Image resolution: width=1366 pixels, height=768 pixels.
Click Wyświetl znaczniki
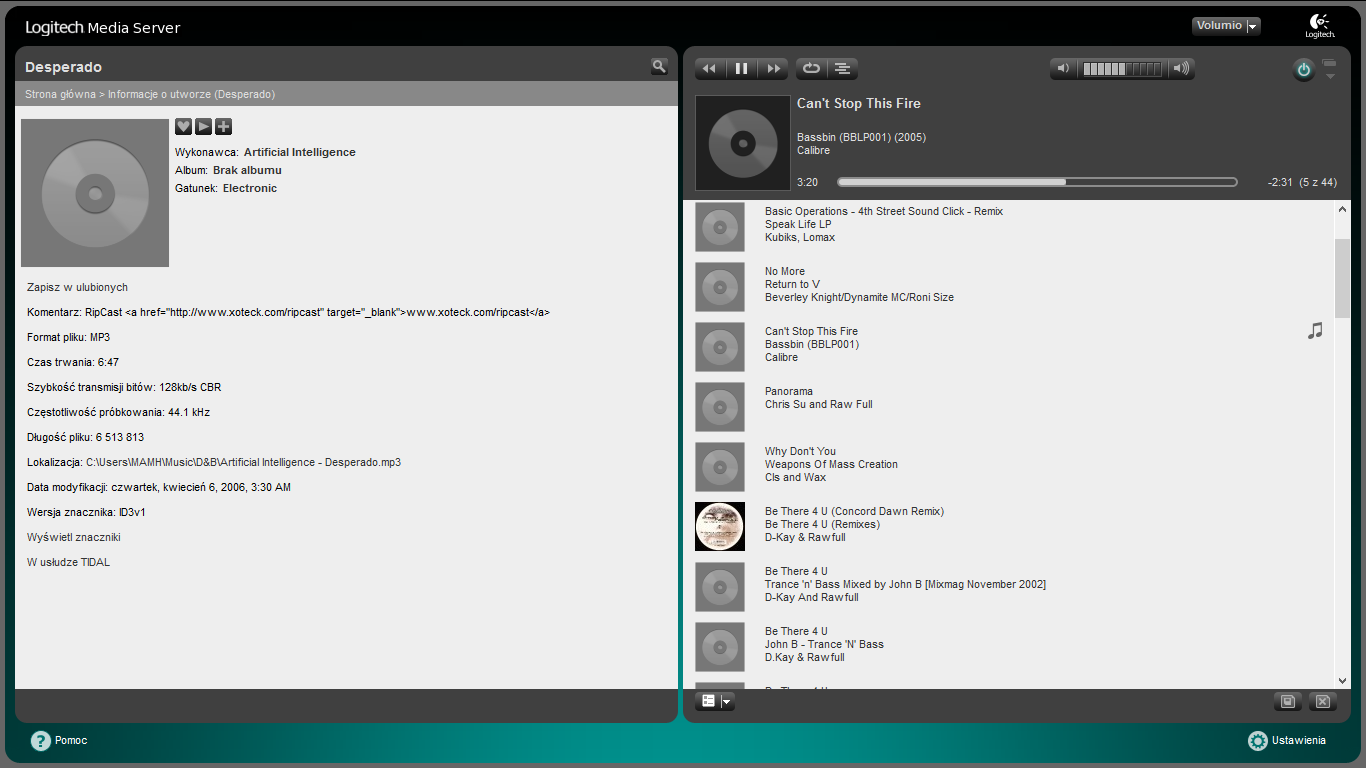(74, 537)
